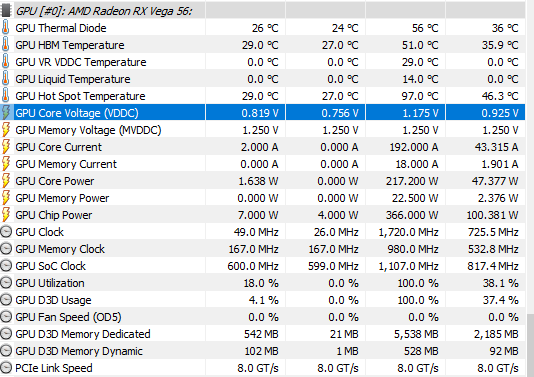
Task: Click gauge icon beside GPU Fan Speed (OD5)
Action: 6,317
